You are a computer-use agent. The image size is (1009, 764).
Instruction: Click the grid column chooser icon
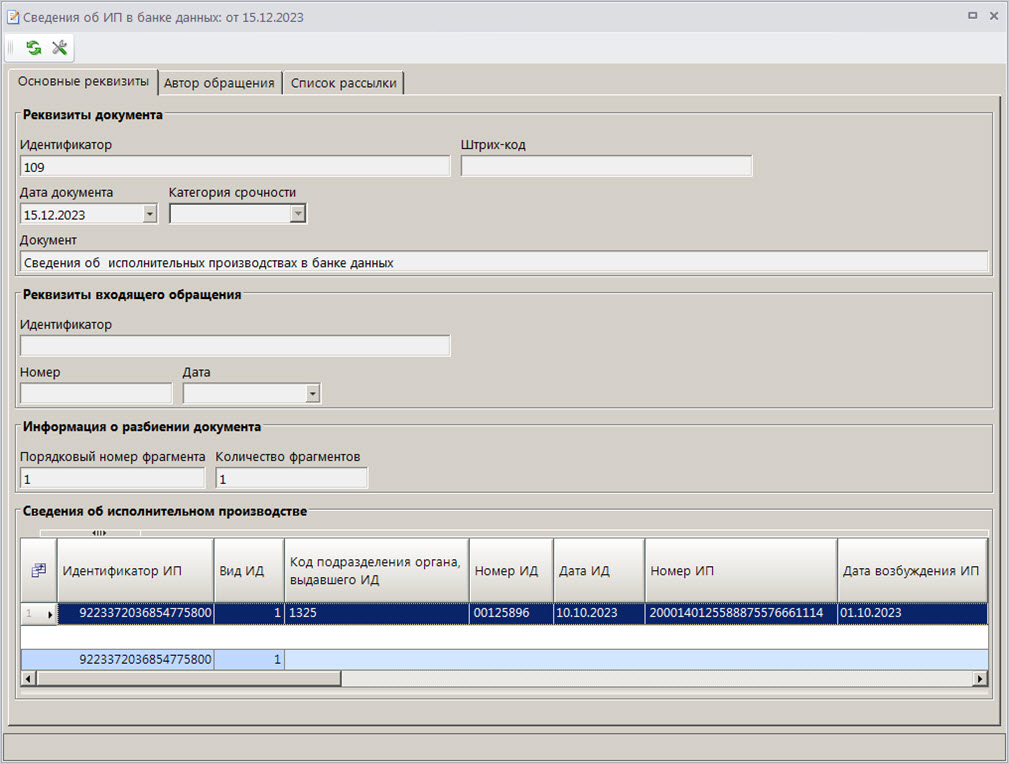tap(39, 571)
